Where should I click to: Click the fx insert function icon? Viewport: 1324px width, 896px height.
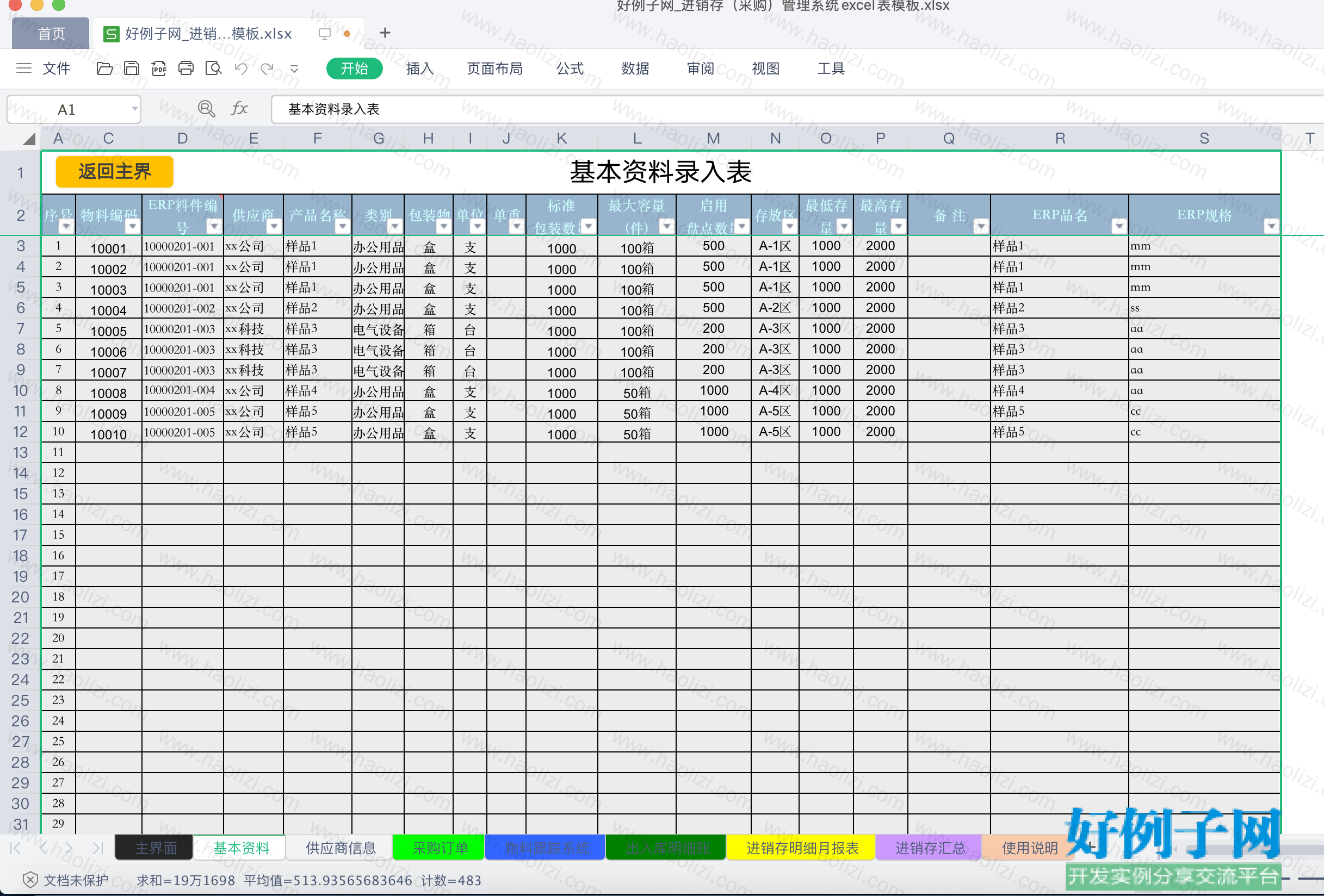click(239, 109)
